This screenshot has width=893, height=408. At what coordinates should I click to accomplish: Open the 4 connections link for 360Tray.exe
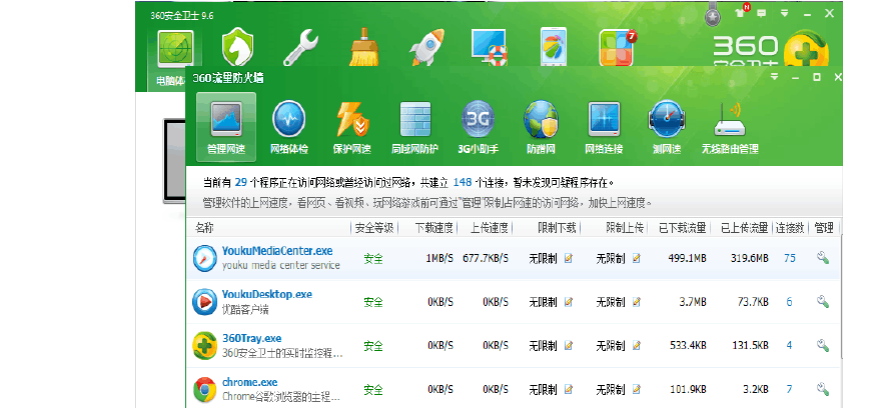pyautogui.click(x=789, y=346)
